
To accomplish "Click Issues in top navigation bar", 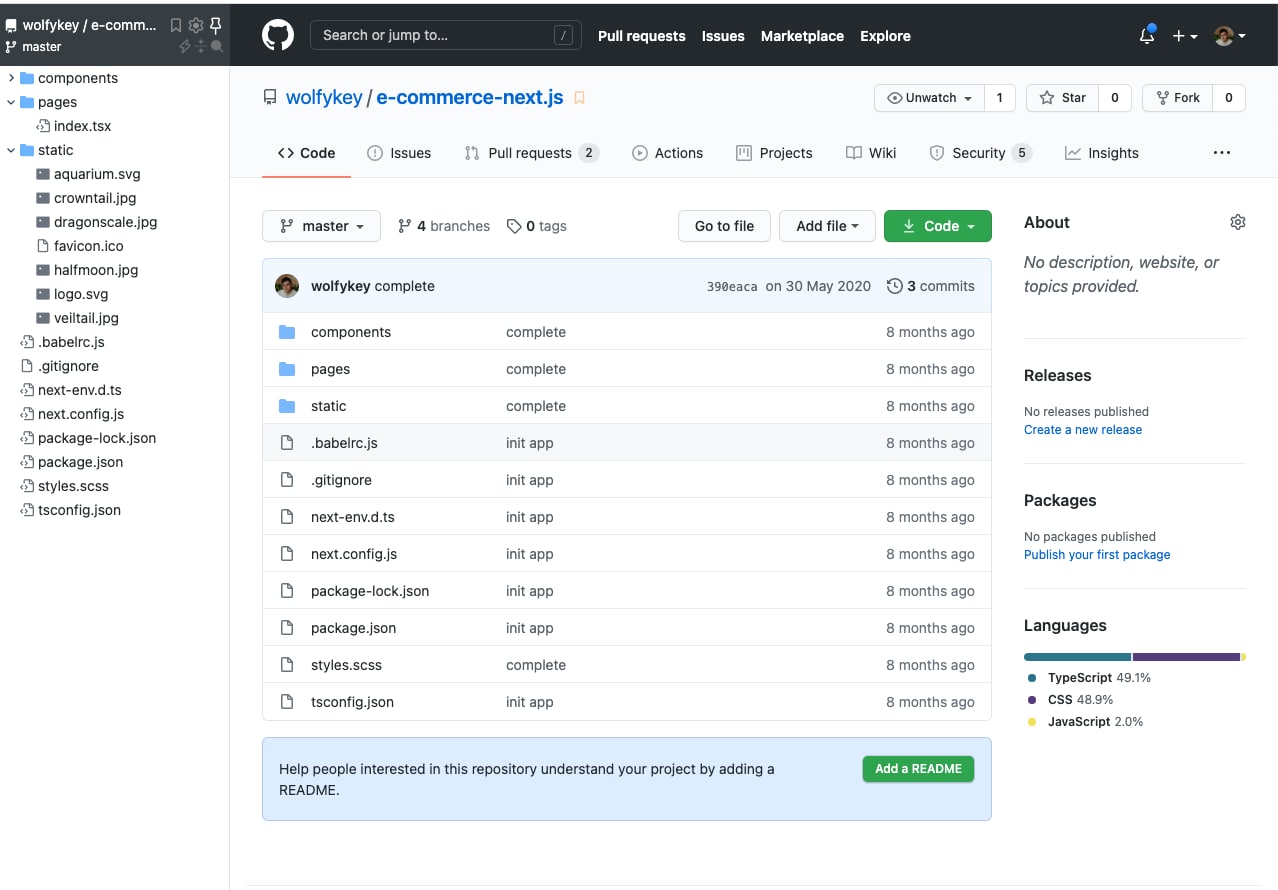I will click(x=723, y=36).
